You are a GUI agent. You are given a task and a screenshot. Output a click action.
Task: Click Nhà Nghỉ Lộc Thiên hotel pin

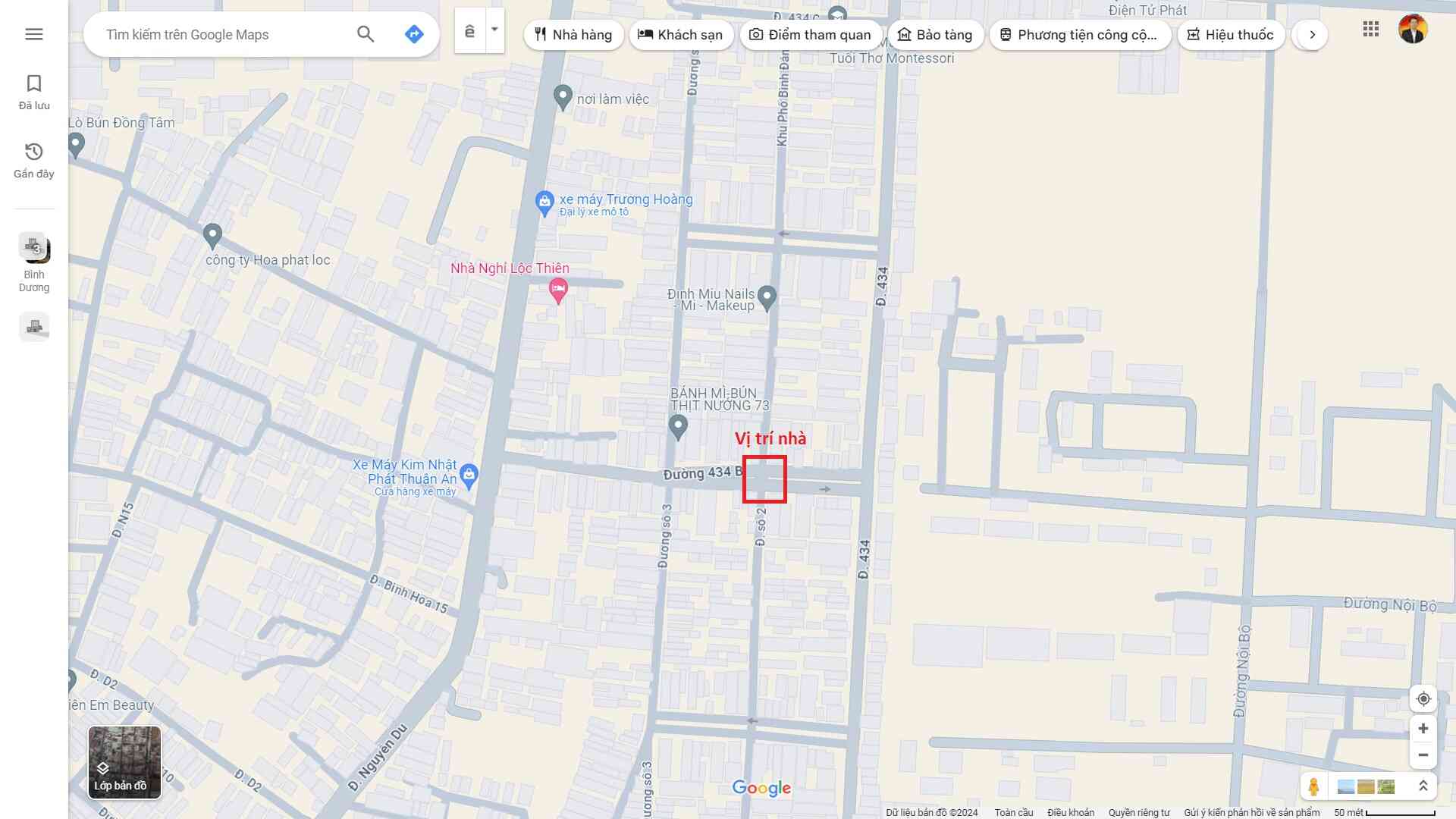click(558, 289)
